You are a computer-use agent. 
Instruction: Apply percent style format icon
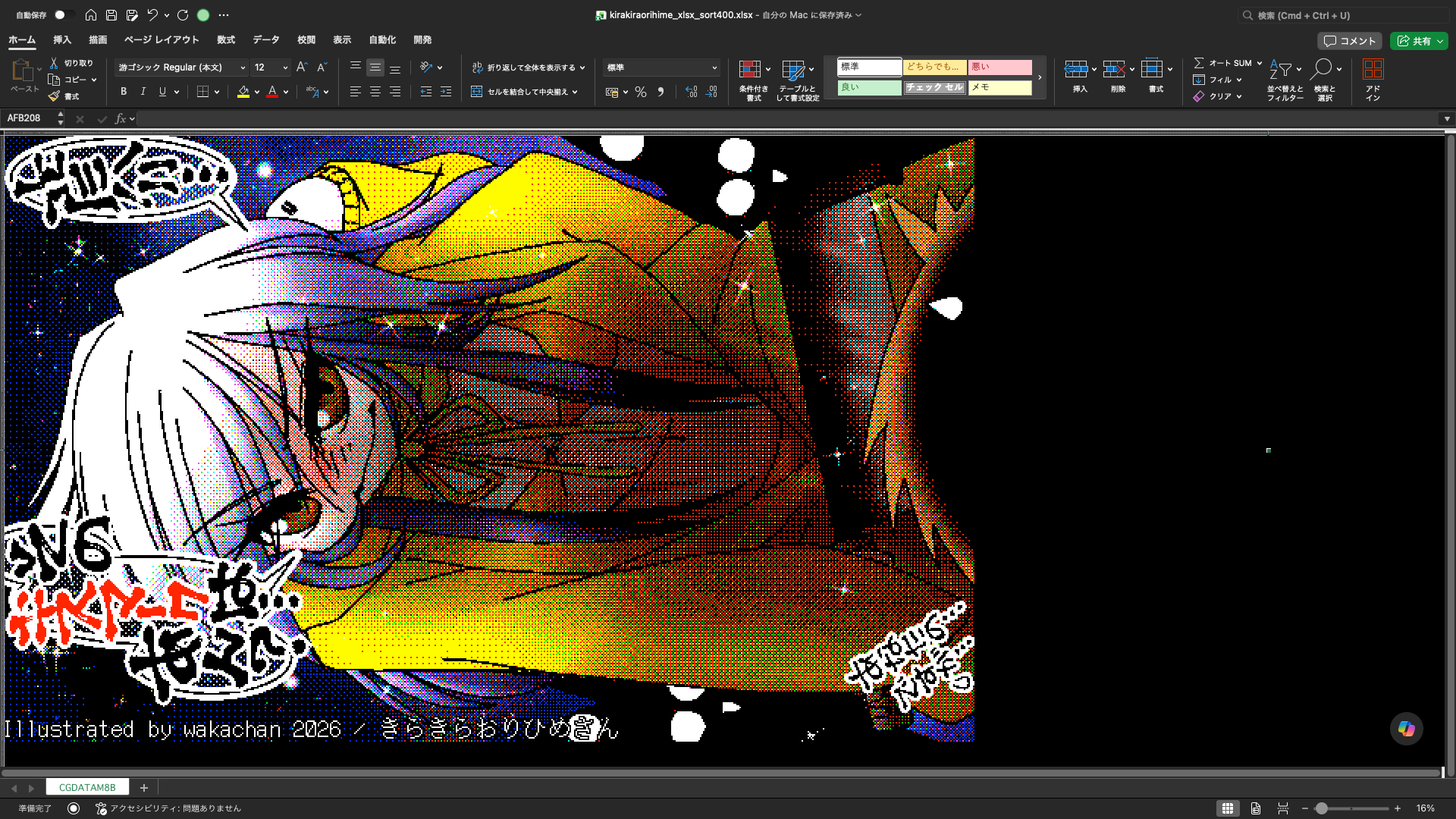coord(641,92)
